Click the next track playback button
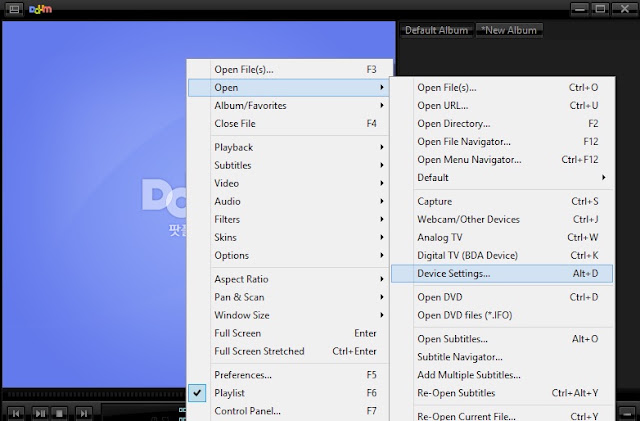This screenshot has width=640, height=421. coord(83,413)
